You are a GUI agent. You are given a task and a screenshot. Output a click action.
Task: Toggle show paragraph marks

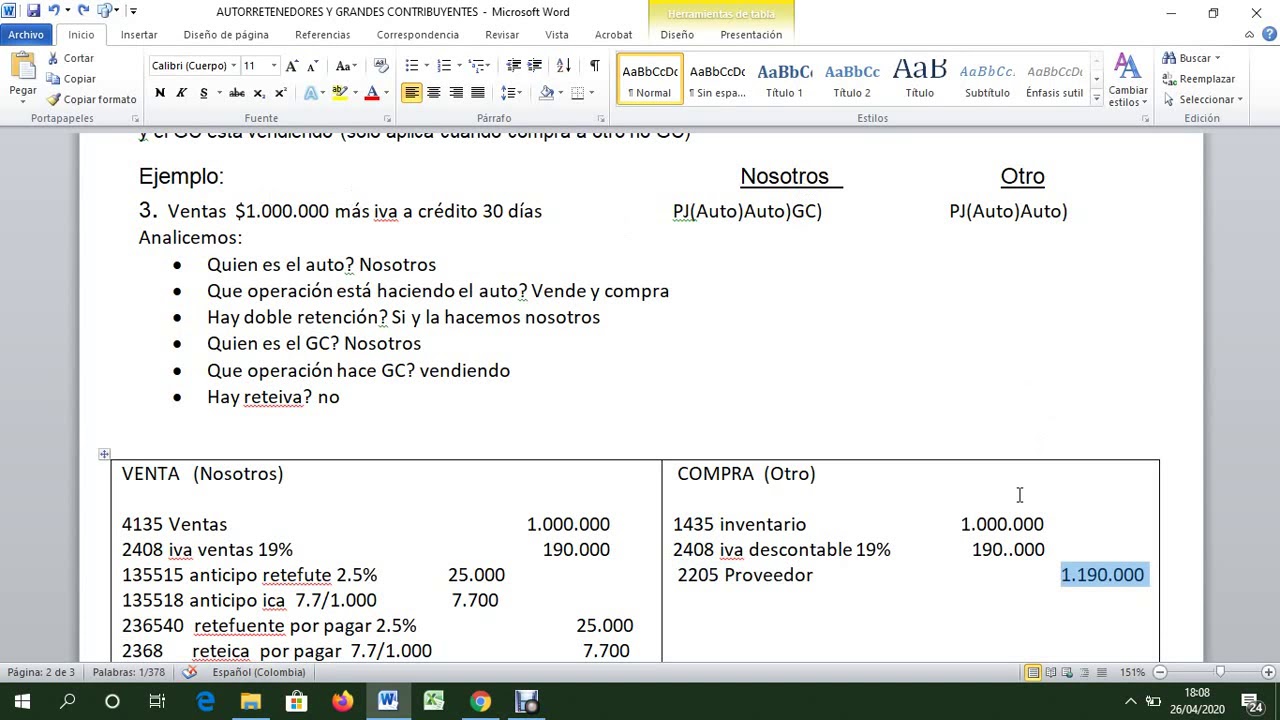(595, 66)
